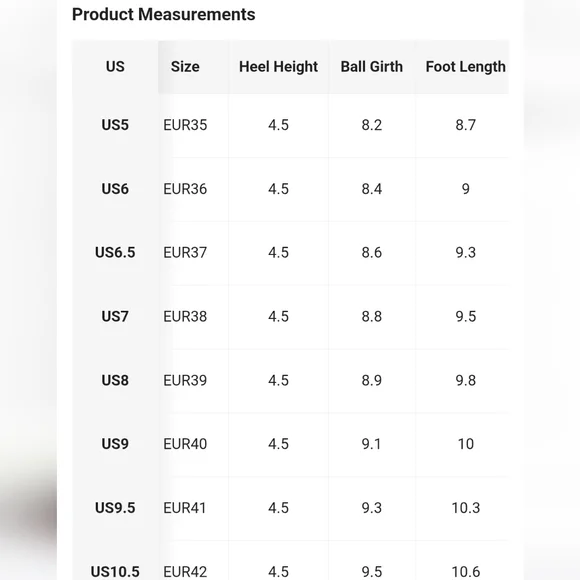
Task: Select the Ball Girth column header
Action: [x=371, y=67]
